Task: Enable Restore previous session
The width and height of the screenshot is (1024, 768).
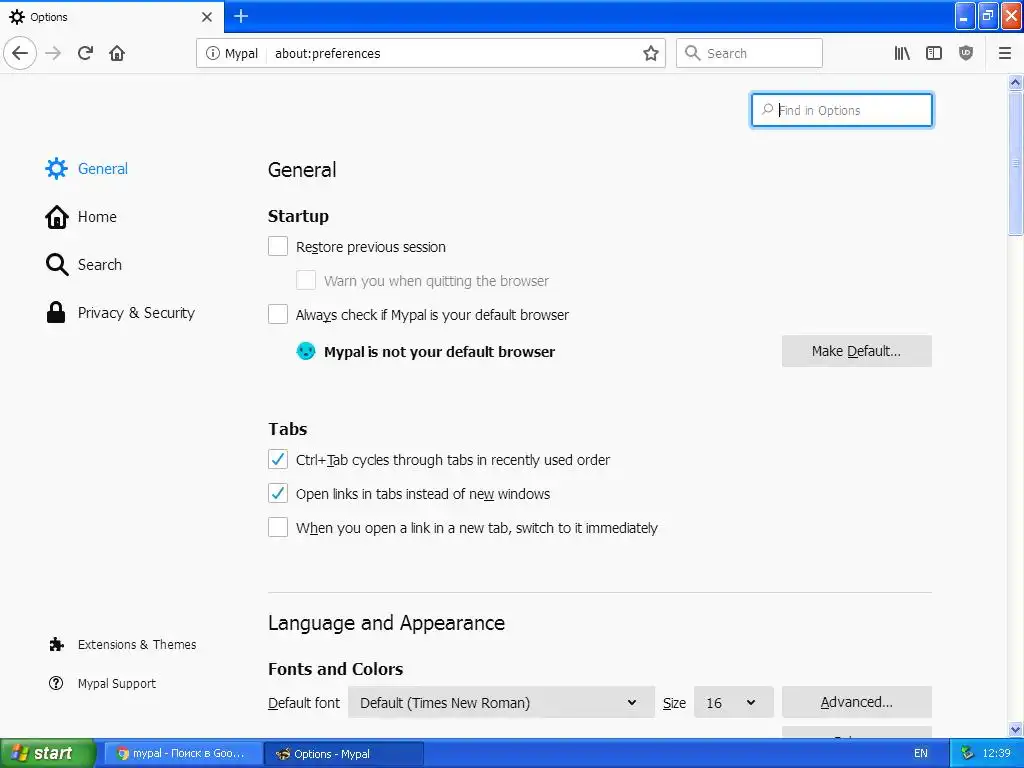Action: coord(278,246)
